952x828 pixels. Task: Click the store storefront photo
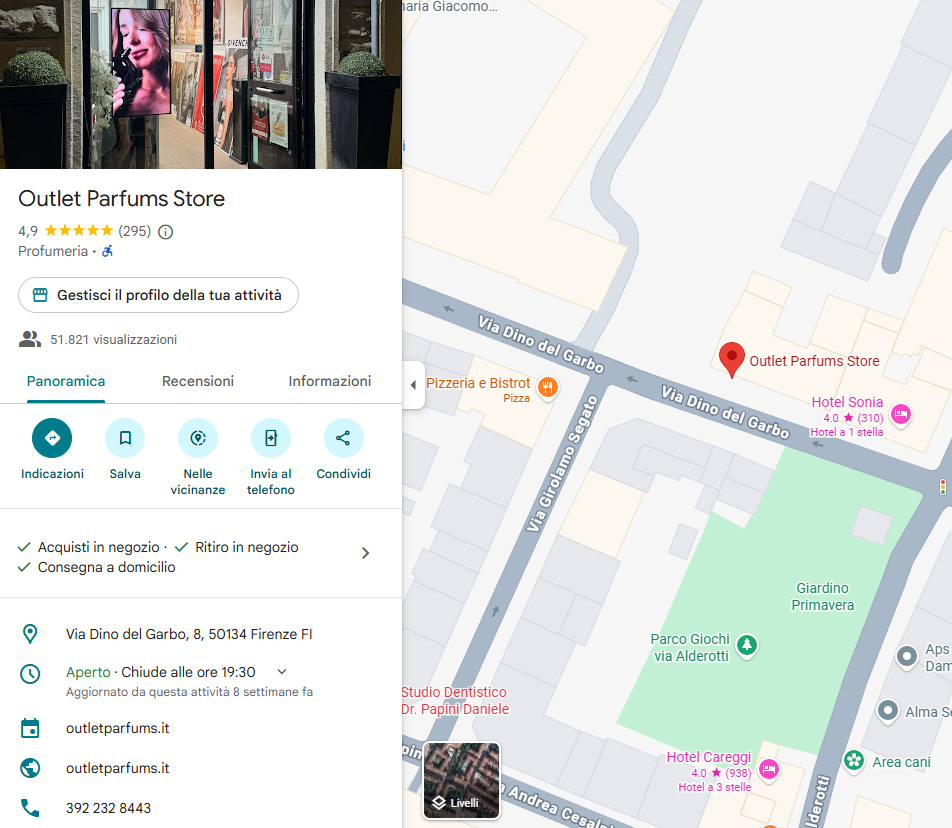point(201,84)
